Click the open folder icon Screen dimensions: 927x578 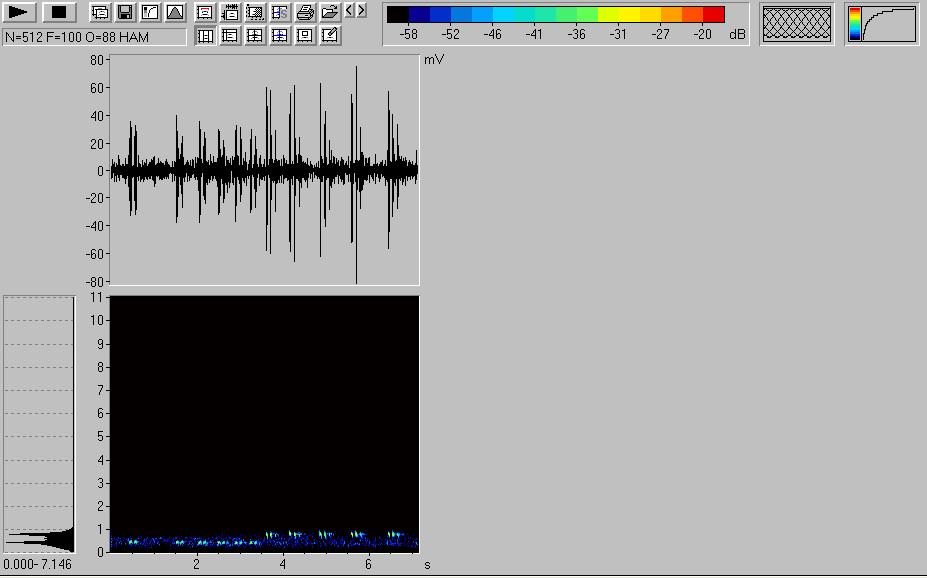330,13
